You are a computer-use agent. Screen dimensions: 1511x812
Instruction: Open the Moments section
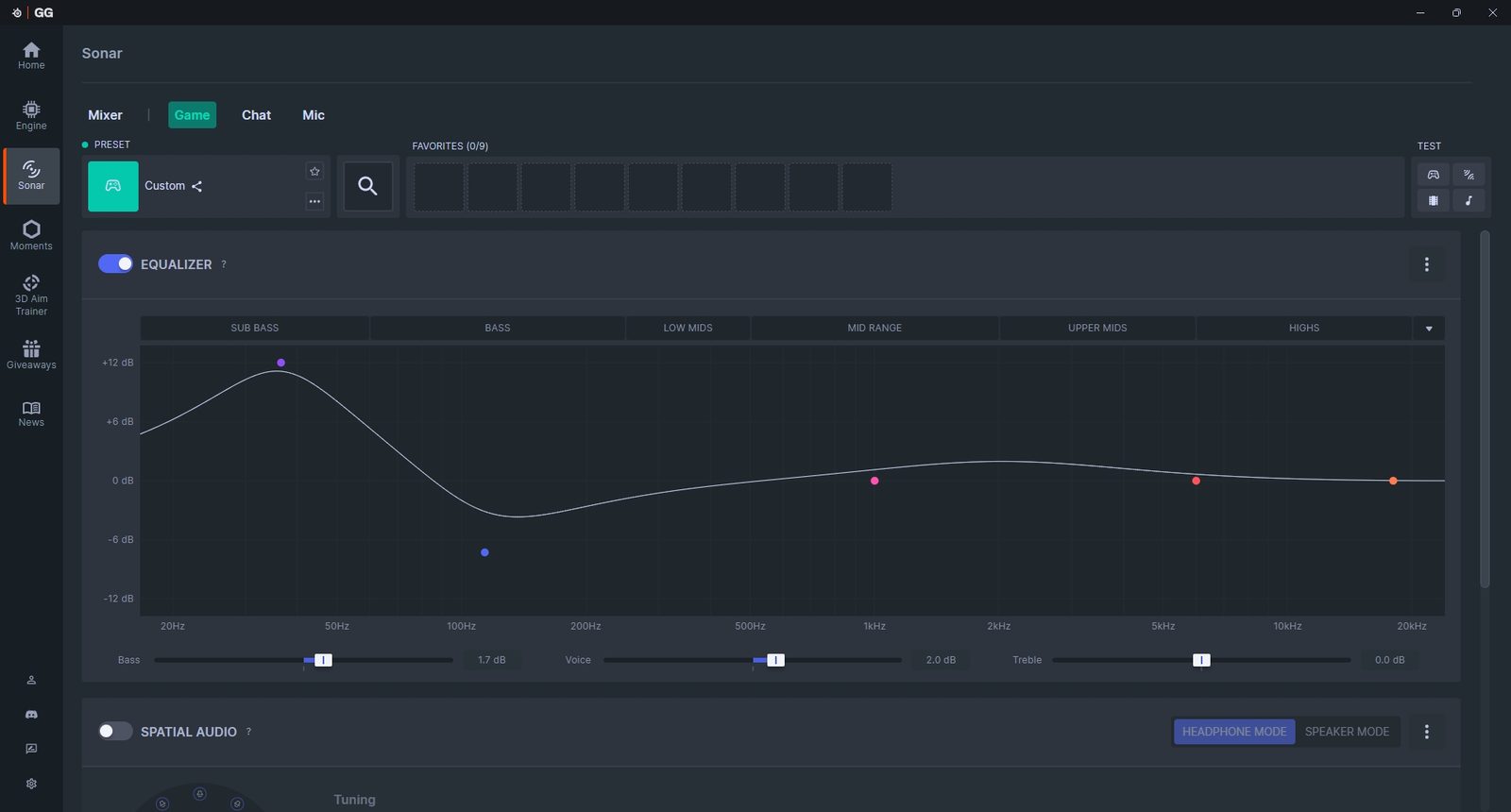click(31, 235)
